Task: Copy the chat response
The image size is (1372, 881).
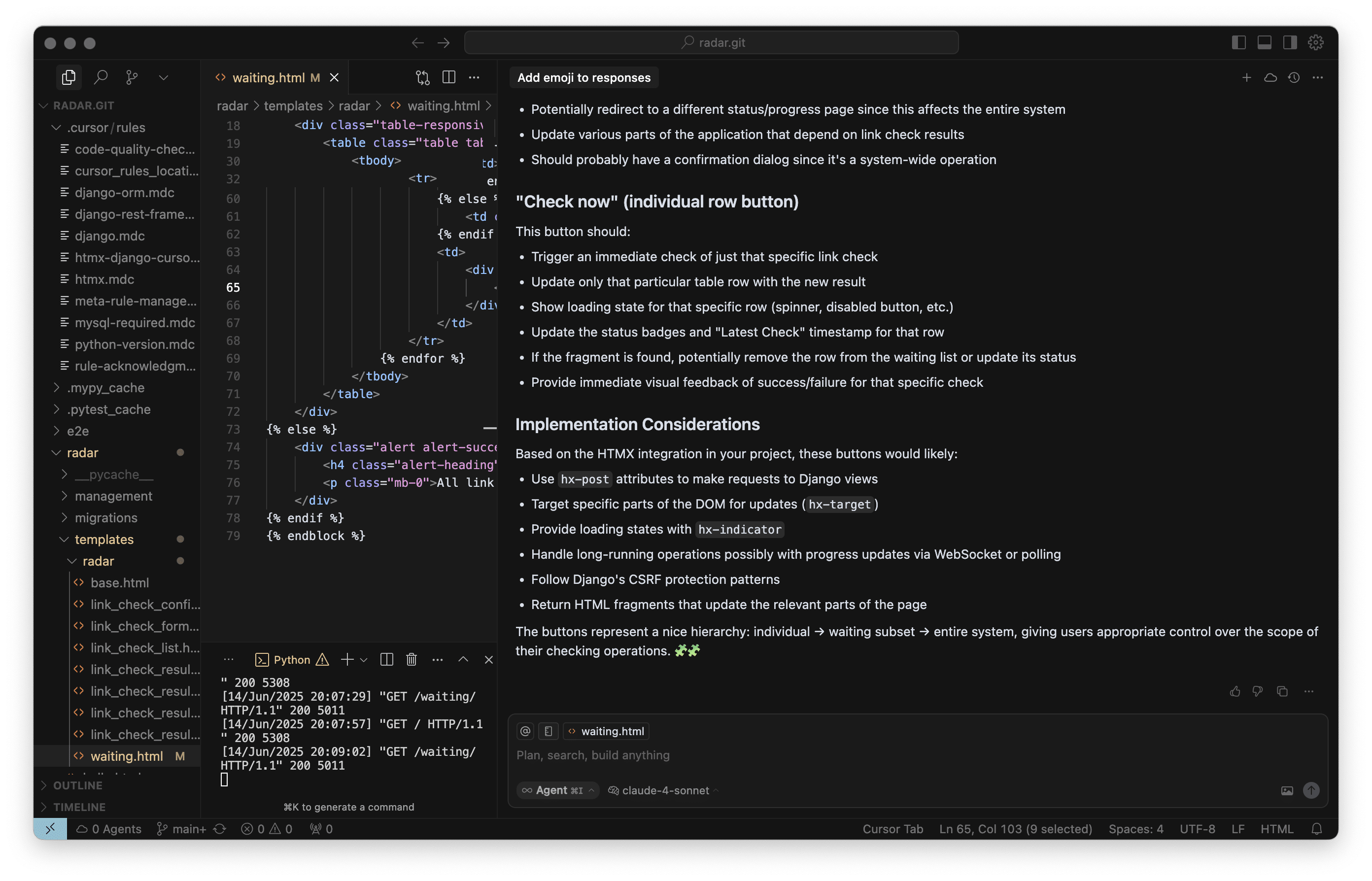Action: 1282,691
